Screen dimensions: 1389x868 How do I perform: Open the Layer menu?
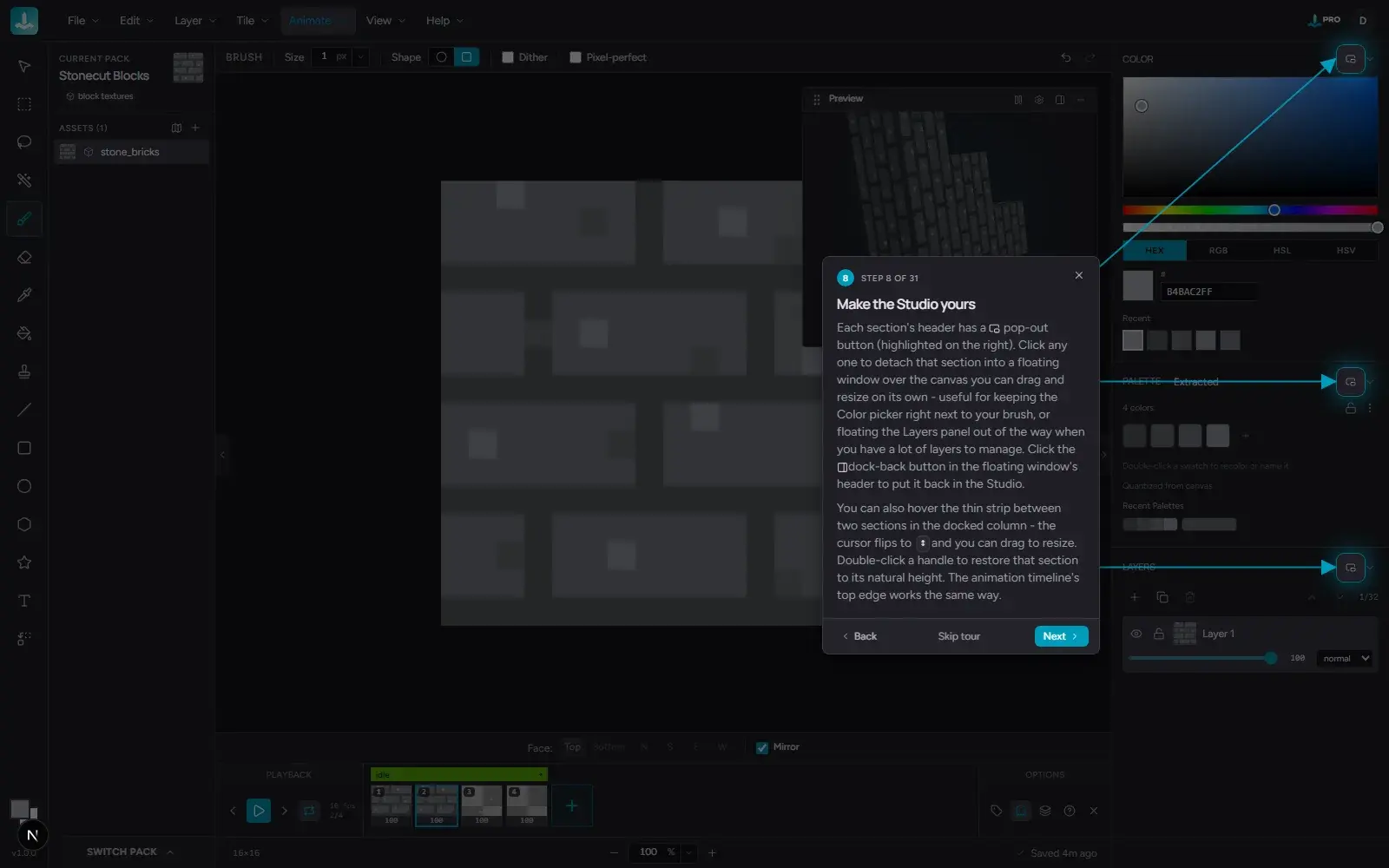pyautogui.click(x=194, y=21)
